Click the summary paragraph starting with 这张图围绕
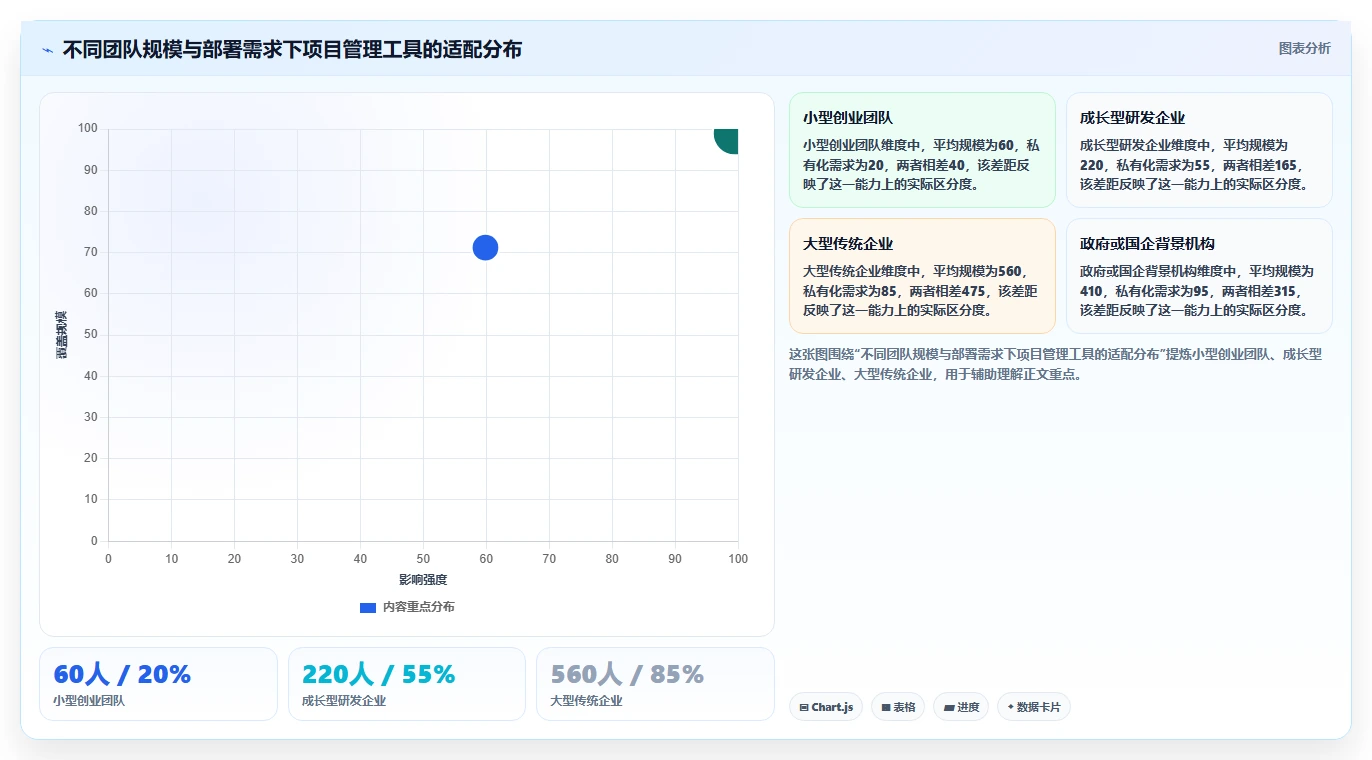The height and width of the screenshot is (760, 1372). pos(1055,364)
